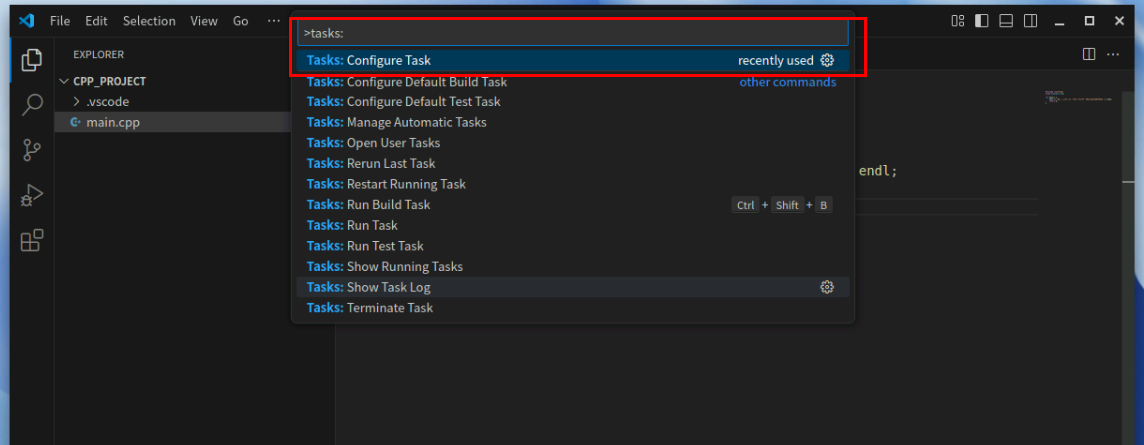This screenshot has height=445, width=1144.
Task: Toggle Primary Side Bar visibility
Action: click(x=982, y=21)
